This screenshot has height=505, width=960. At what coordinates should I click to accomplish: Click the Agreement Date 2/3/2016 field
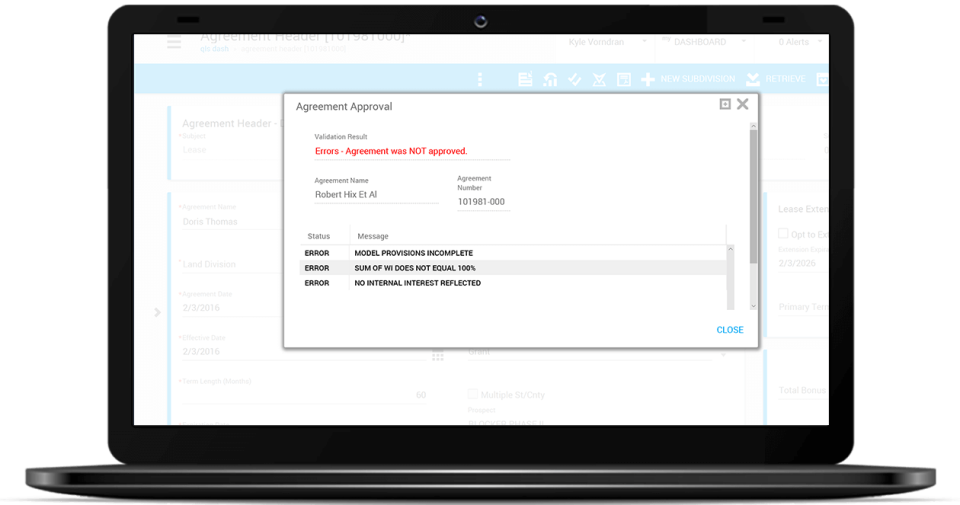(x=231, y=308)
